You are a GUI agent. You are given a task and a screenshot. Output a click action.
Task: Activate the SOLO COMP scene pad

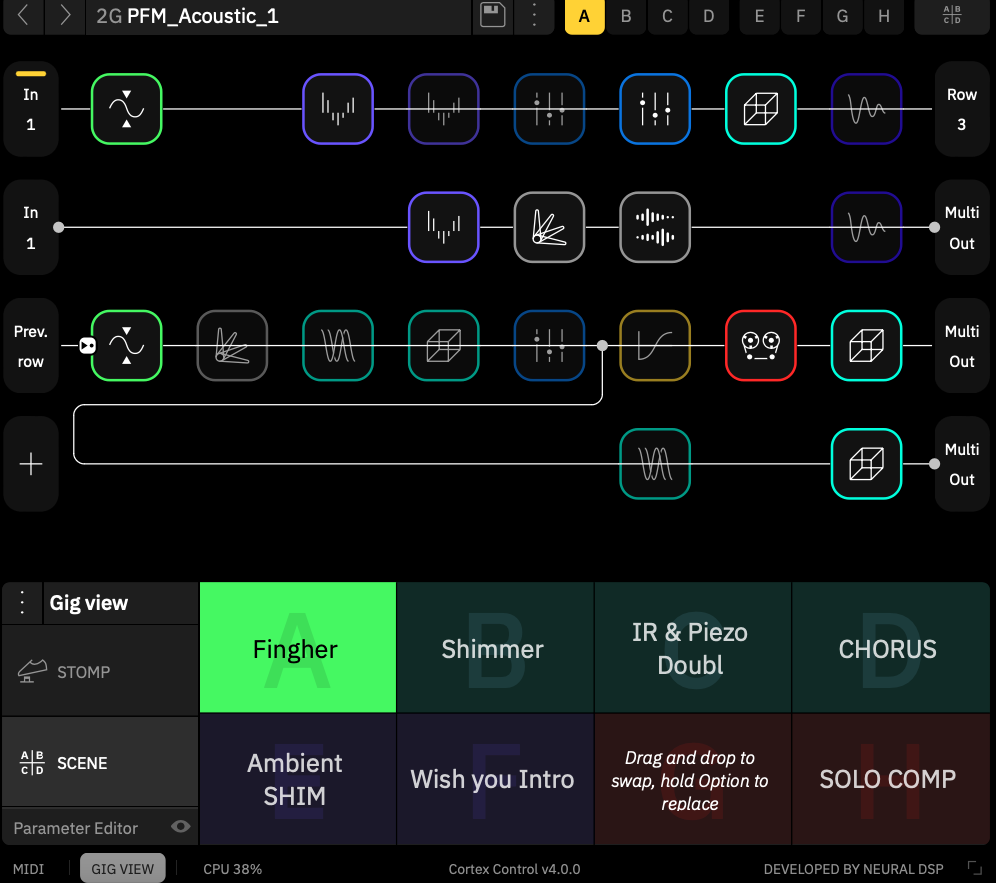[887, 778]
